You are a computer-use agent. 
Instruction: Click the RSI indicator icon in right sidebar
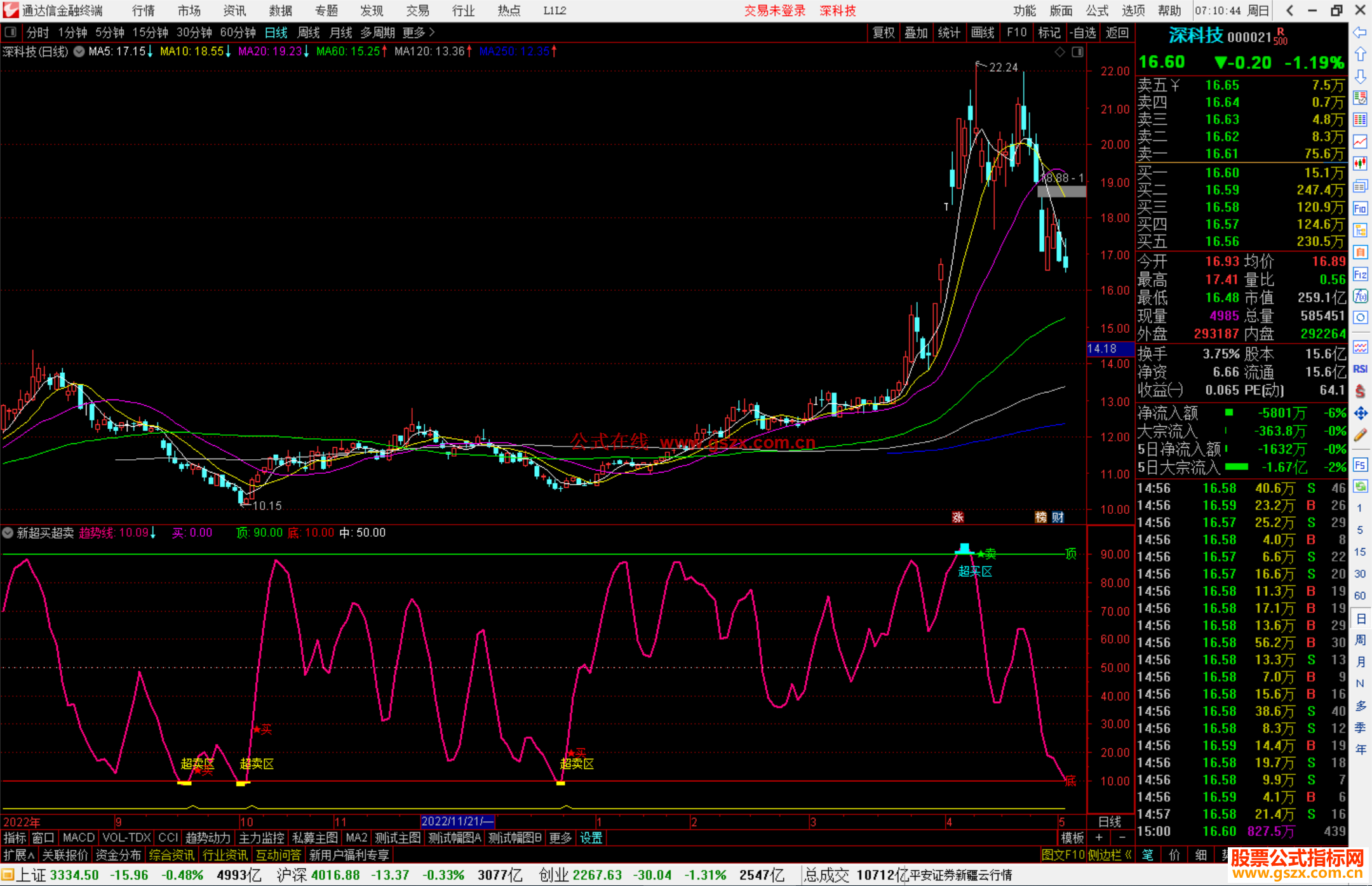pyautogui.click(x=1360, y=369)
